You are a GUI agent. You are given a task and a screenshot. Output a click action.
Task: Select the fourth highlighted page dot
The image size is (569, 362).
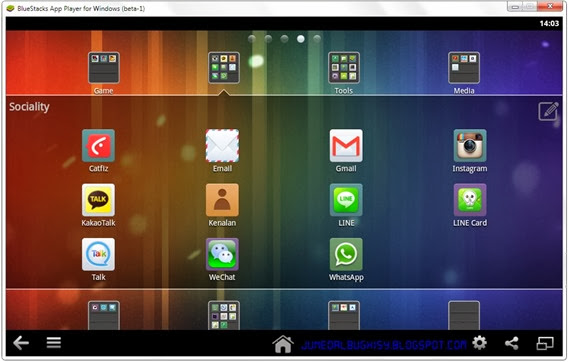point(301,39)
